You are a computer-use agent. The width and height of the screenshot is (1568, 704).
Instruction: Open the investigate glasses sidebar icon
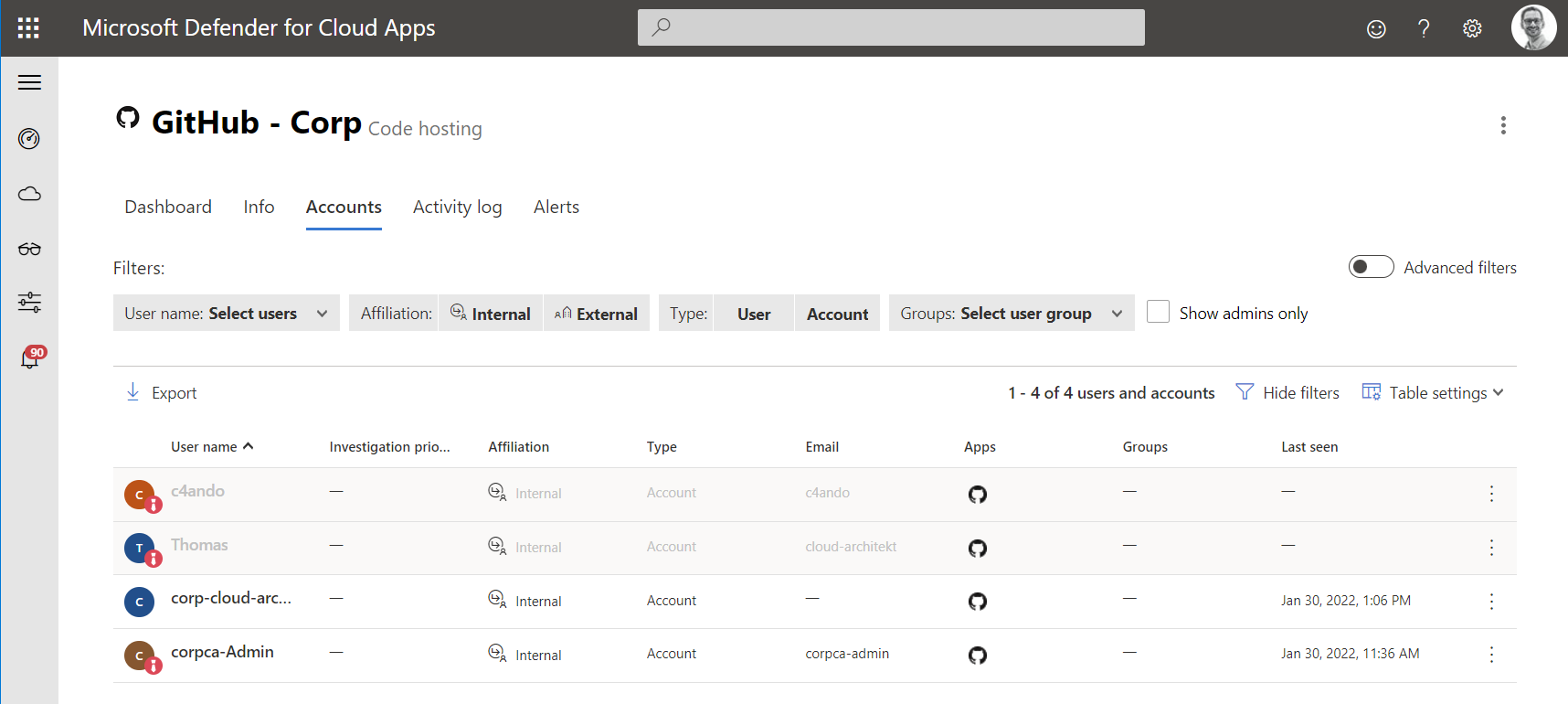coord(29,249)
